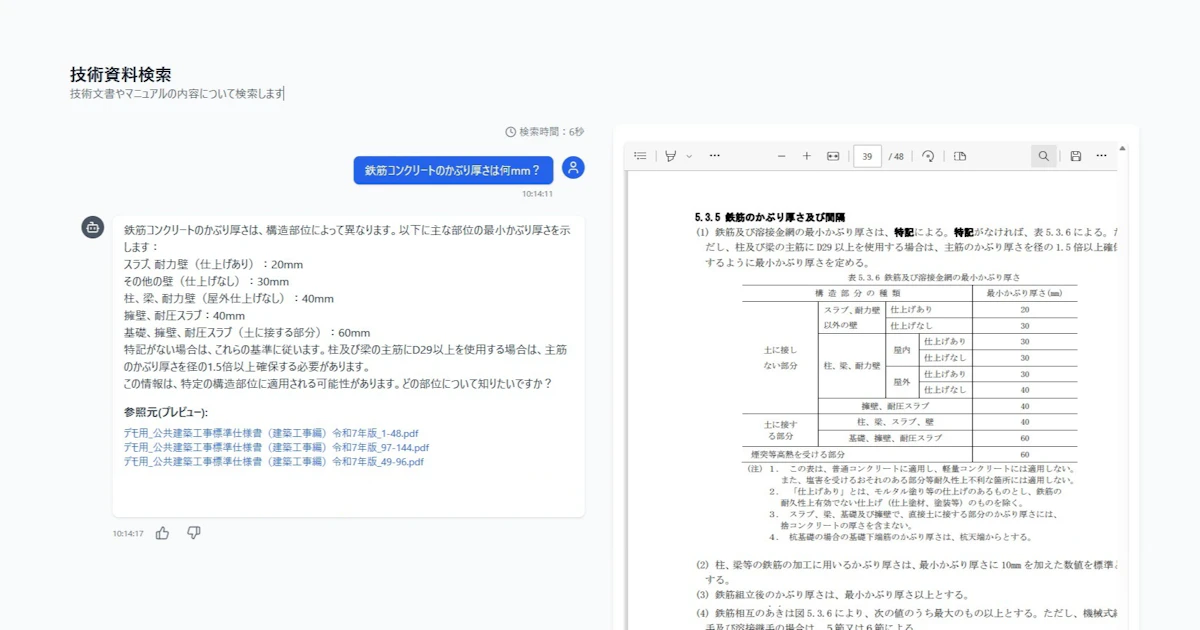Dislike the answer with thumbs down
This screenshot has height=630, width=1200.
194,533
